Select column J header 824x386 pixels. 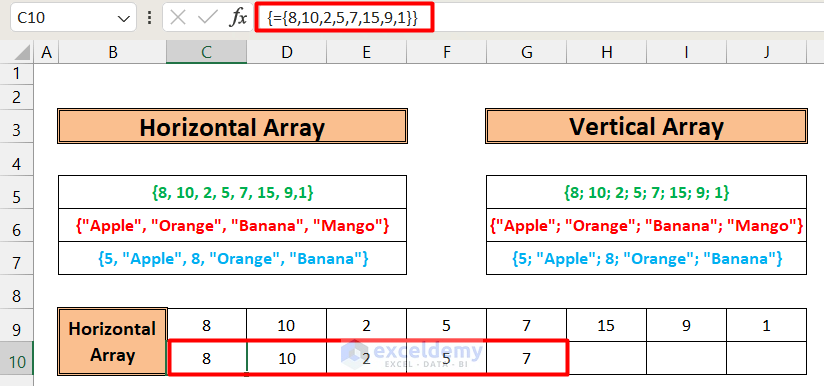pyautogui.click(x=767, y=52)
